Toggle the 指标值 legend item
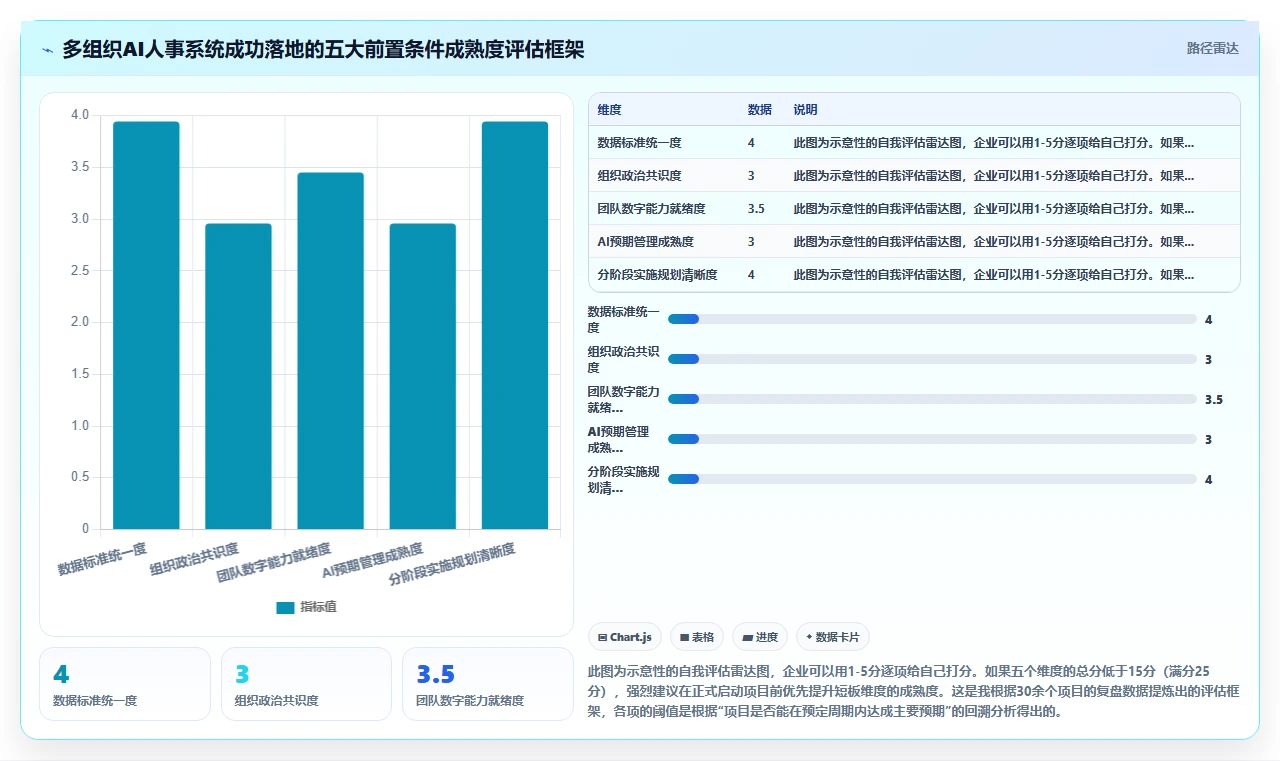Image resolution: width=1280 pixels, height=761 pixels. tap(306, 607)
